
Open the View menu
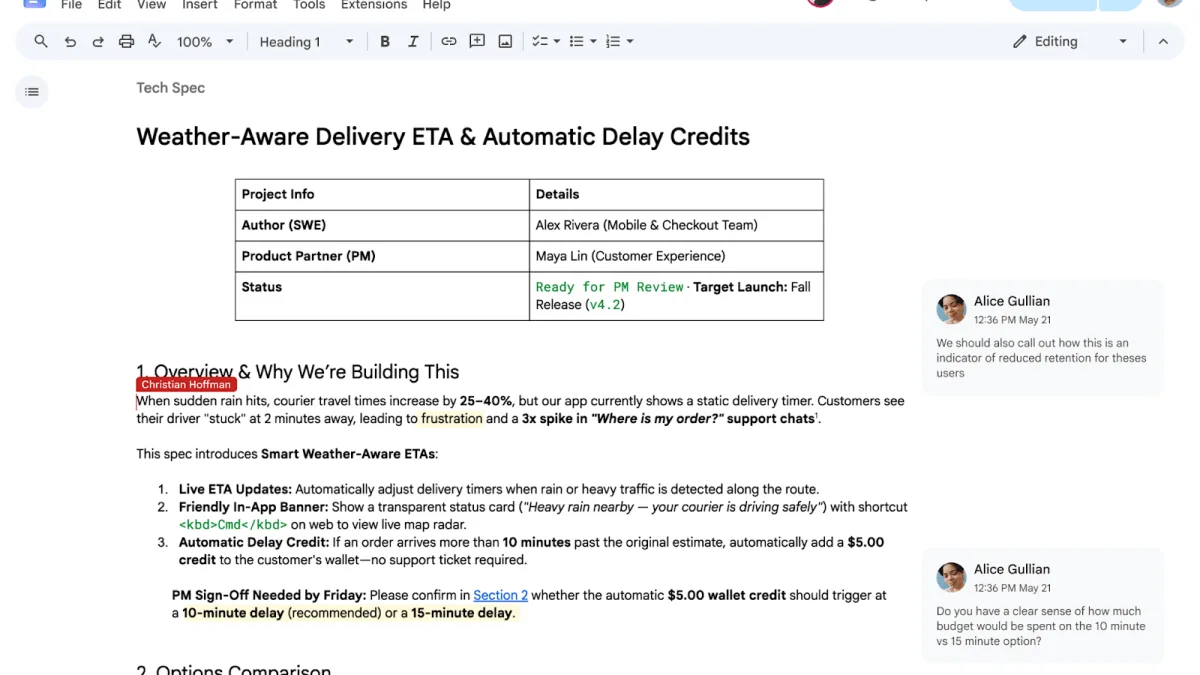151,5
